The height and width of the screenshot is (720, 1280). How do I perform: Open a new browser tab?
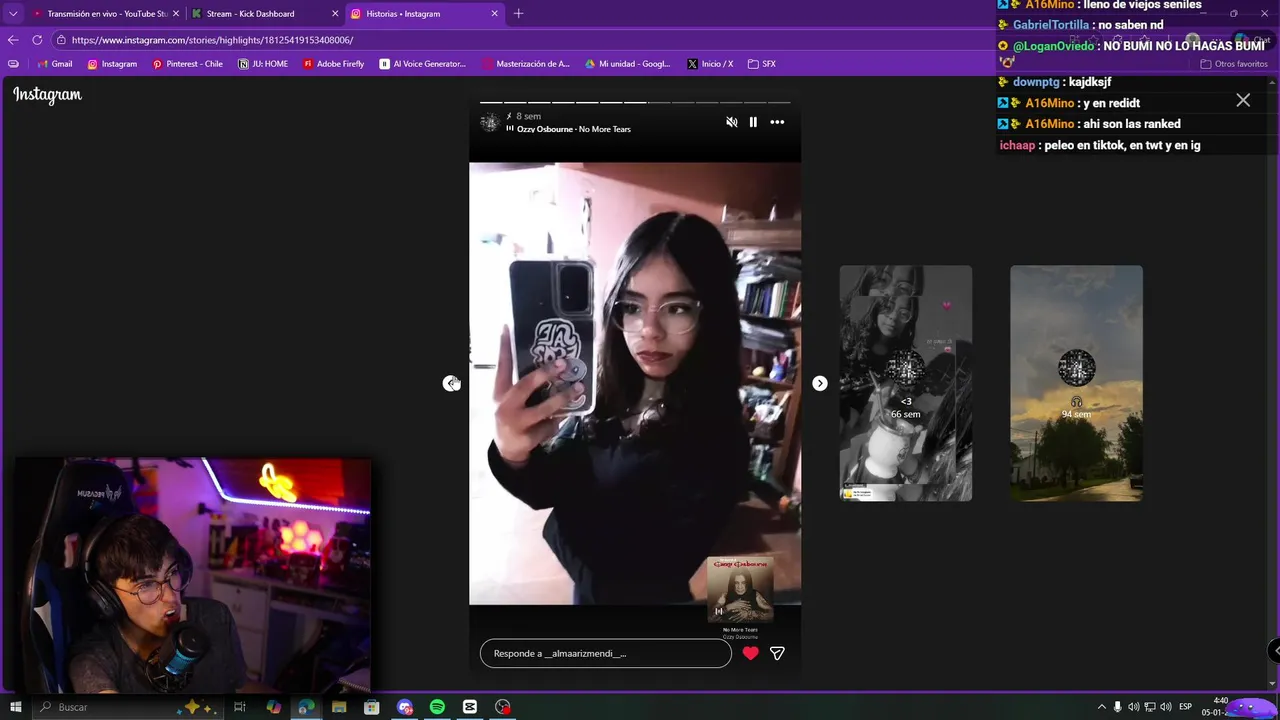point(518,14)
